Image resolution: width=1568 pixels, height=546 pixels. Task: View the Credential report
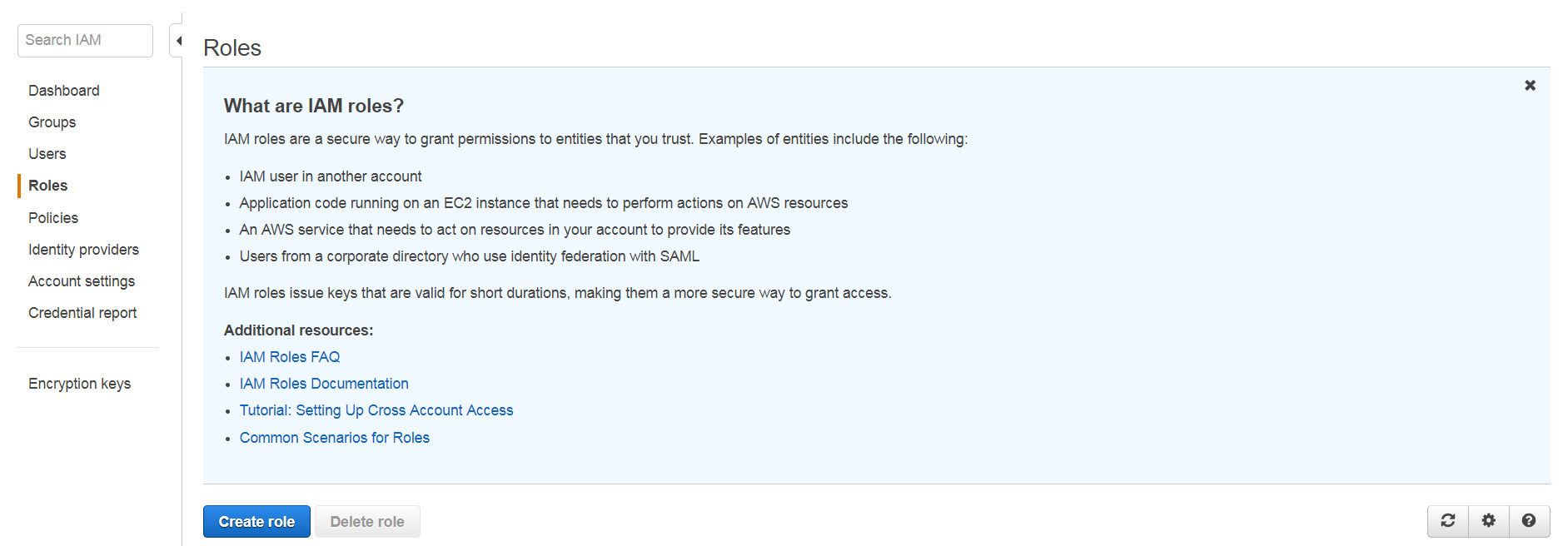(82, 312)
